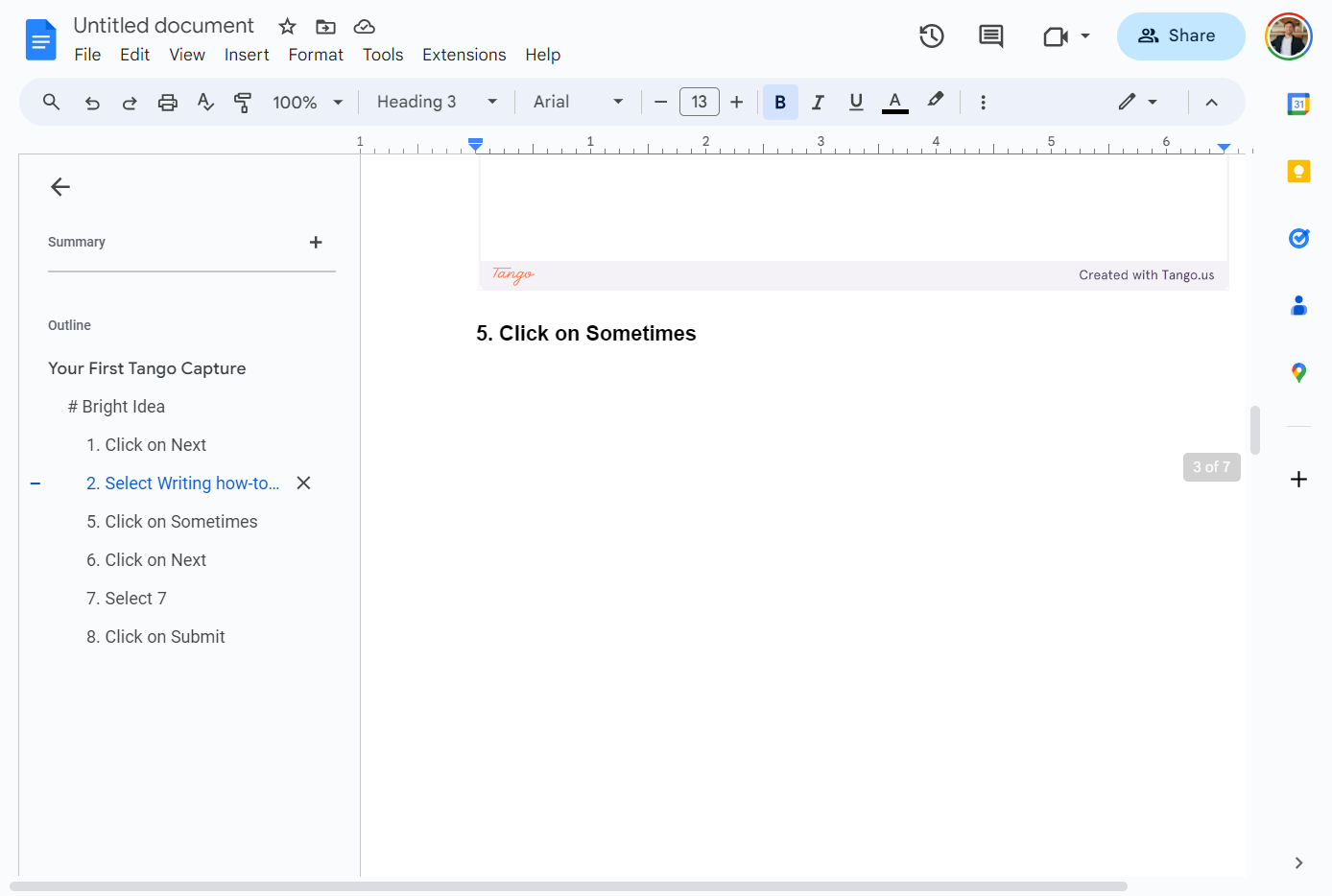Open Google Tasks side panel

point(1298,238)
